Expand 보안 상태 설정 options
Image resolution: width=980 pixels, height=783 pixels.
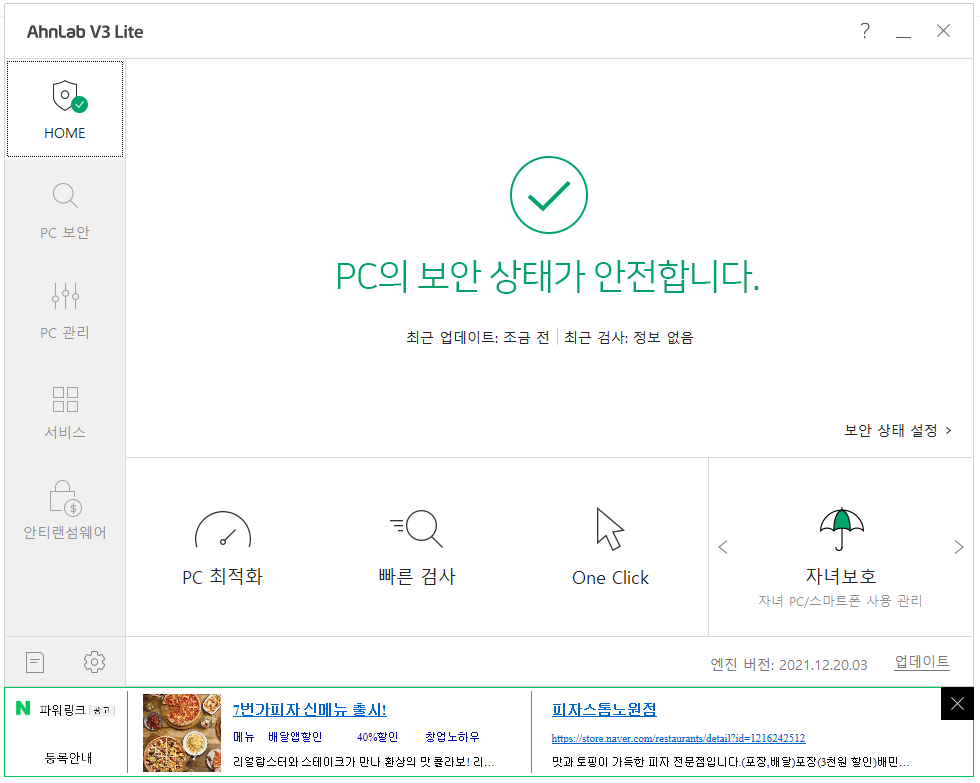pyautogui.click(x=897, y=428)
